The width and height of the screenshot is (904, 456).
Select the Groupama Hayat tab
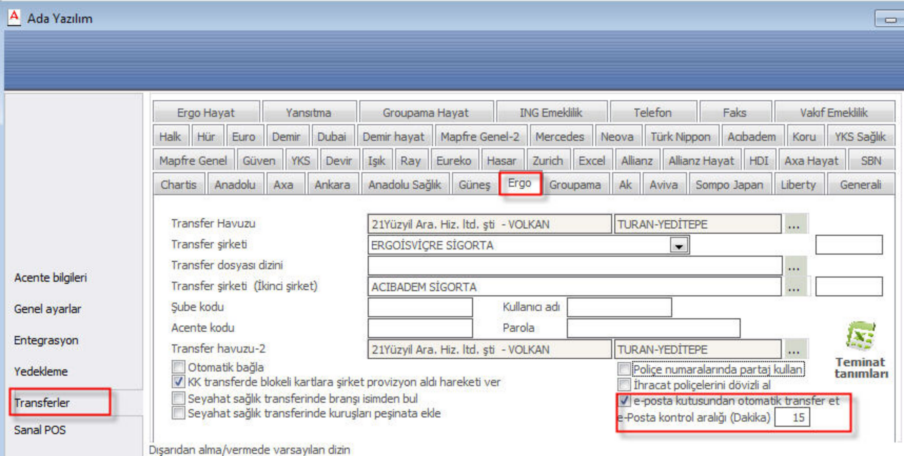tap(424, 113)
